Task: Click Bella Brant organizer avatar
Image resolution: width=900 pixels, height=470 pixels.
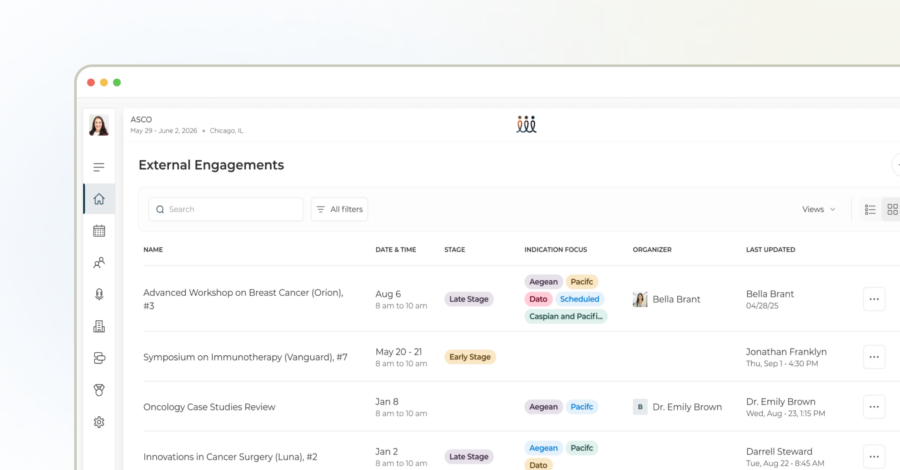Action: tap(640, 299)
